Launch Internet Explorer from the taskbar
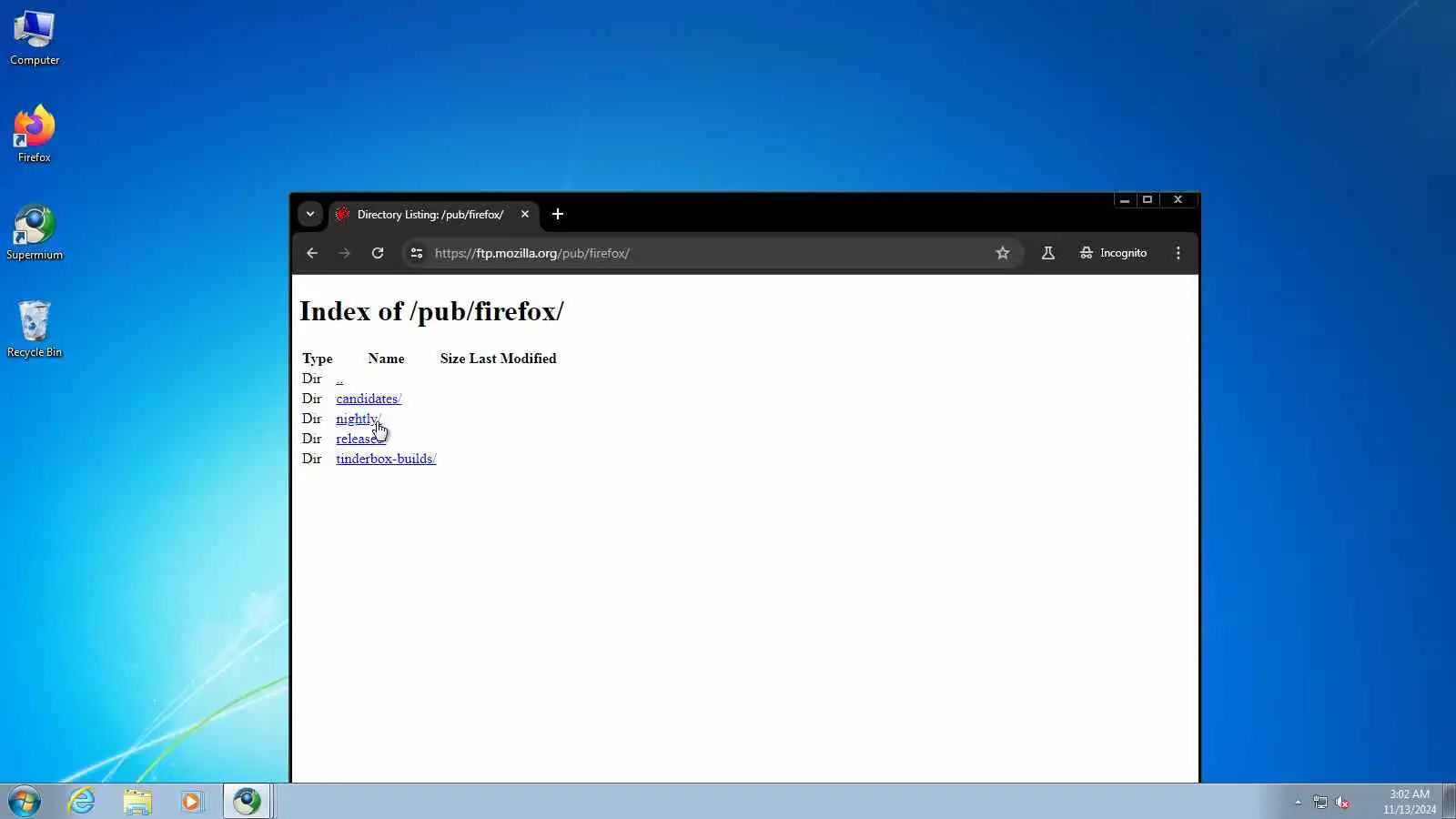This screenshot has height=819, width=1456. 82,802
